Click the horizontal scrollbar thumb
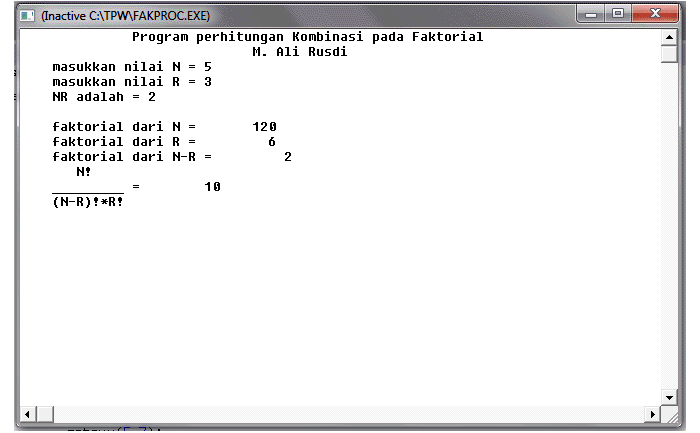The width and height of the screenshot is (700, 433). tap(45, 414)
